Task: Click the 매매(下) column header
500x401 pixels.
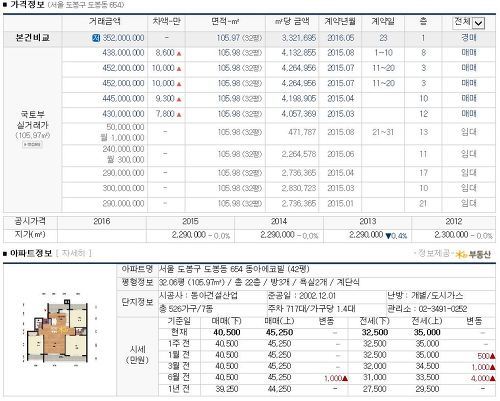Action: (227, 321)
